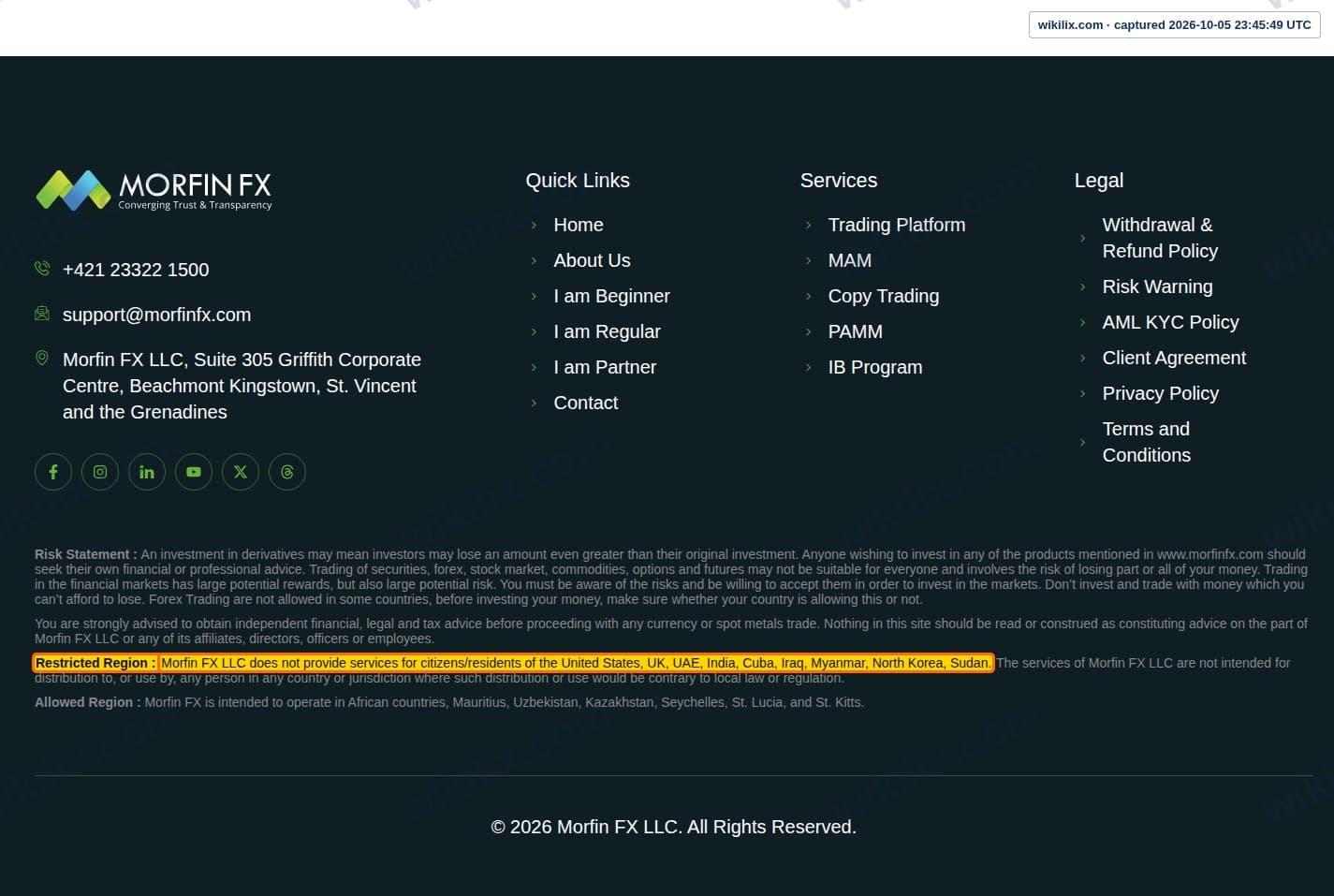Click the wikilix.com capture timestamp badge
The height and width of the screenshot is (896, 1334).
tap(1174, 24)
